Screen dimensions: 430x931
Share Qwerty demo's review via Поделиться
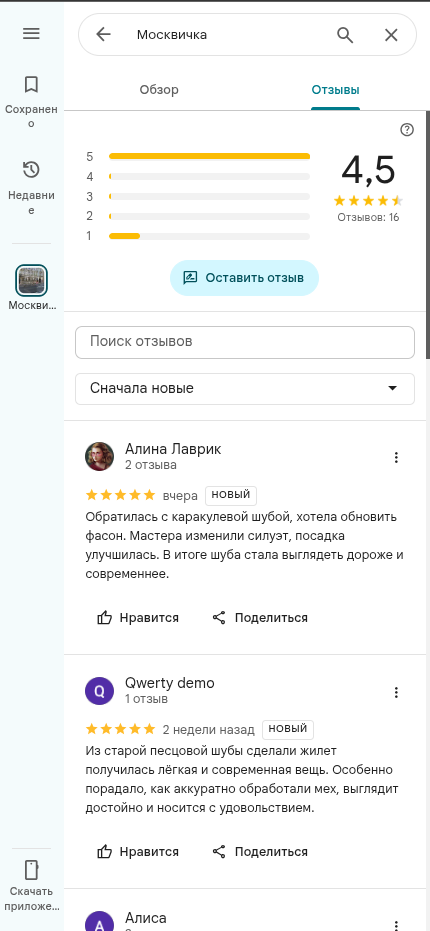tap(260, 851)
